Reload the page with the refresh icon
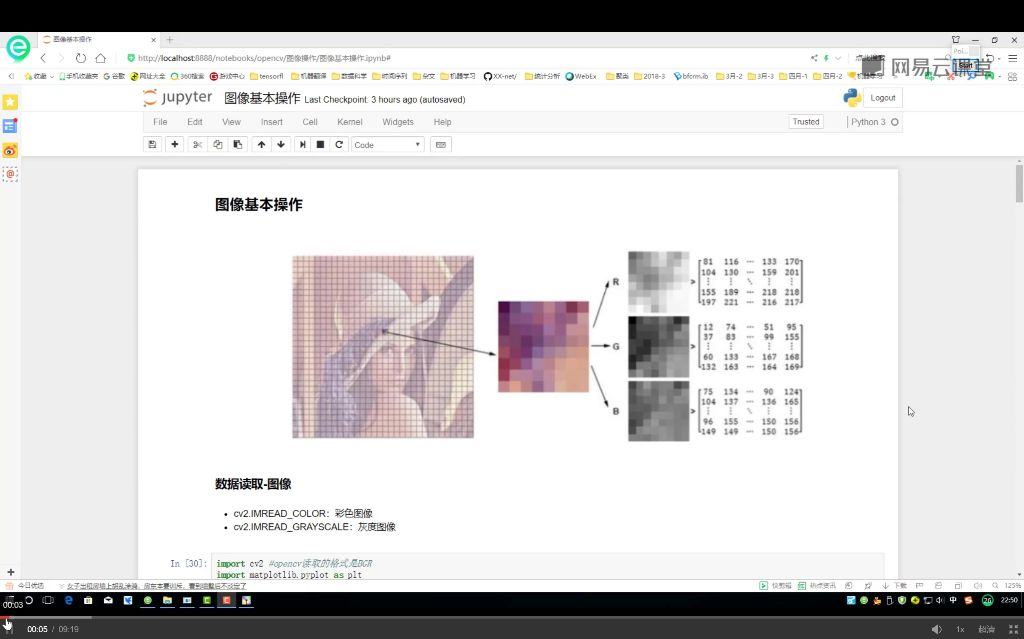Image resolution: width=1024 pixels, height=639 pixels. point(80,58)
